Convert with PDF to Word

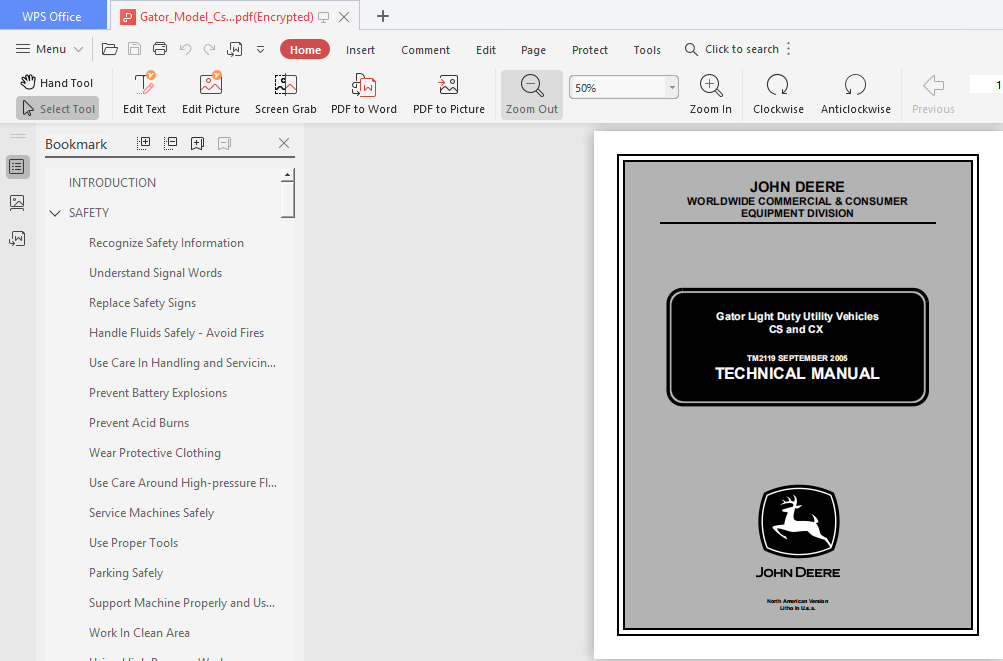(364, 93)
